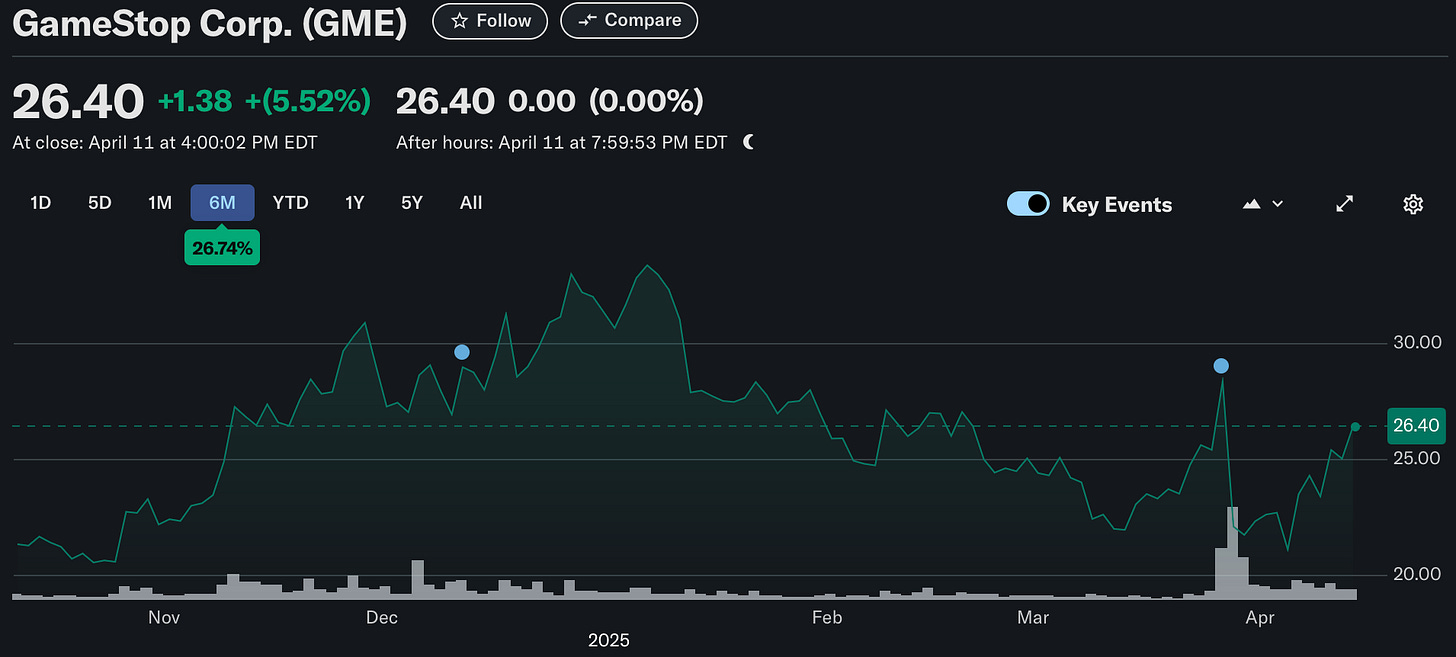Image resolution: width=1456 pixels, height=657 pixels.
Task: Expand chart to full screen
Action: point(1345,204)
